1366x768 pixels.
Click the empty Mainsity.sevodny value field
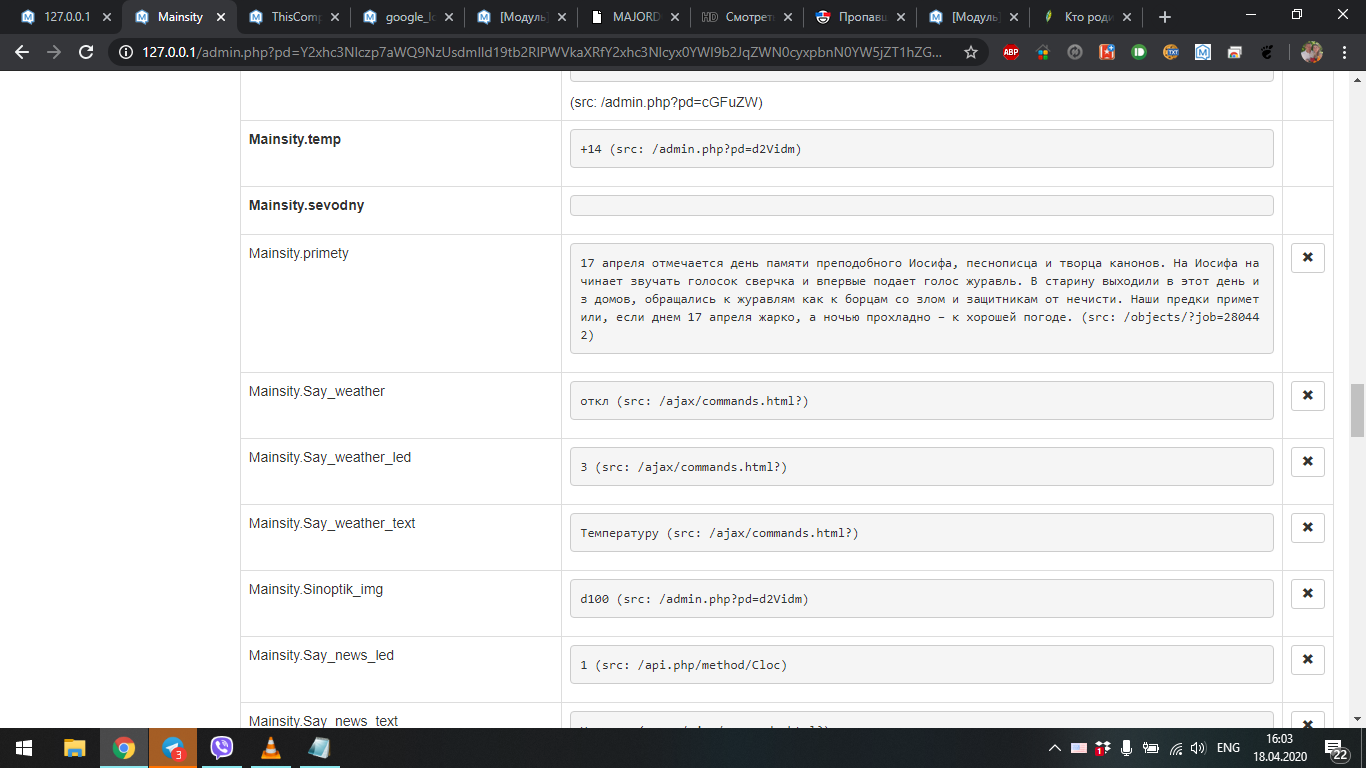(920, 206)
